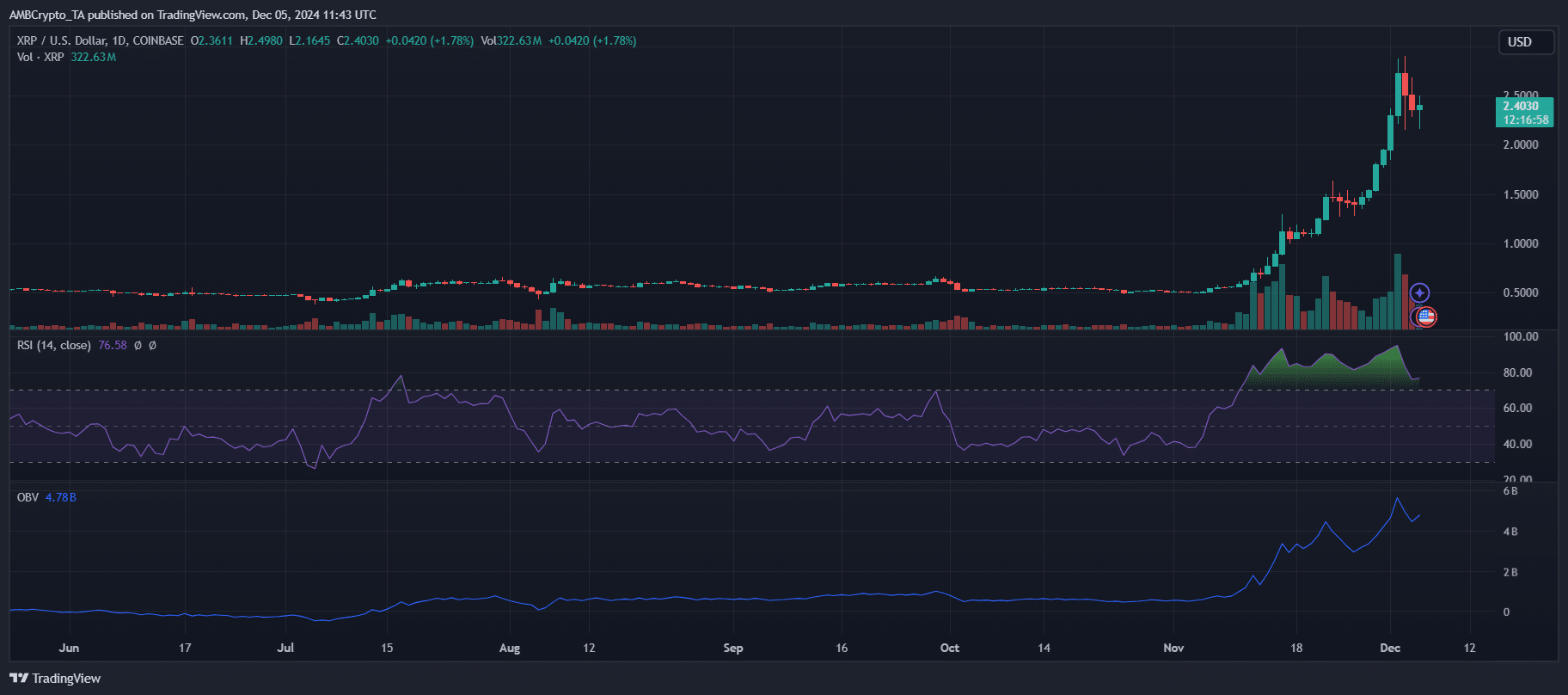This screenshot has height=695, width=1568.
Task: Click the 80.00 RSI axis label
Action: (1517, 372)
